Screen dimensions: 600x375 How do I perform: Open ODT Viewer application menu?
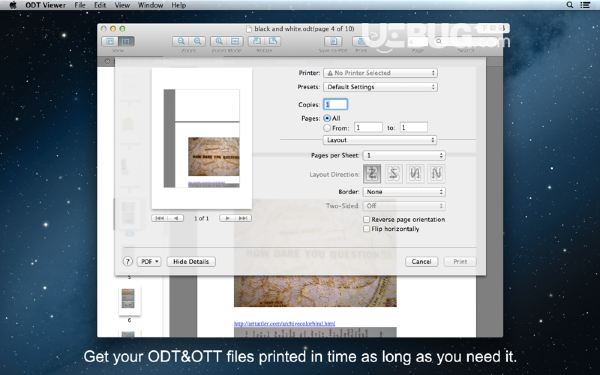coord(46,5)
